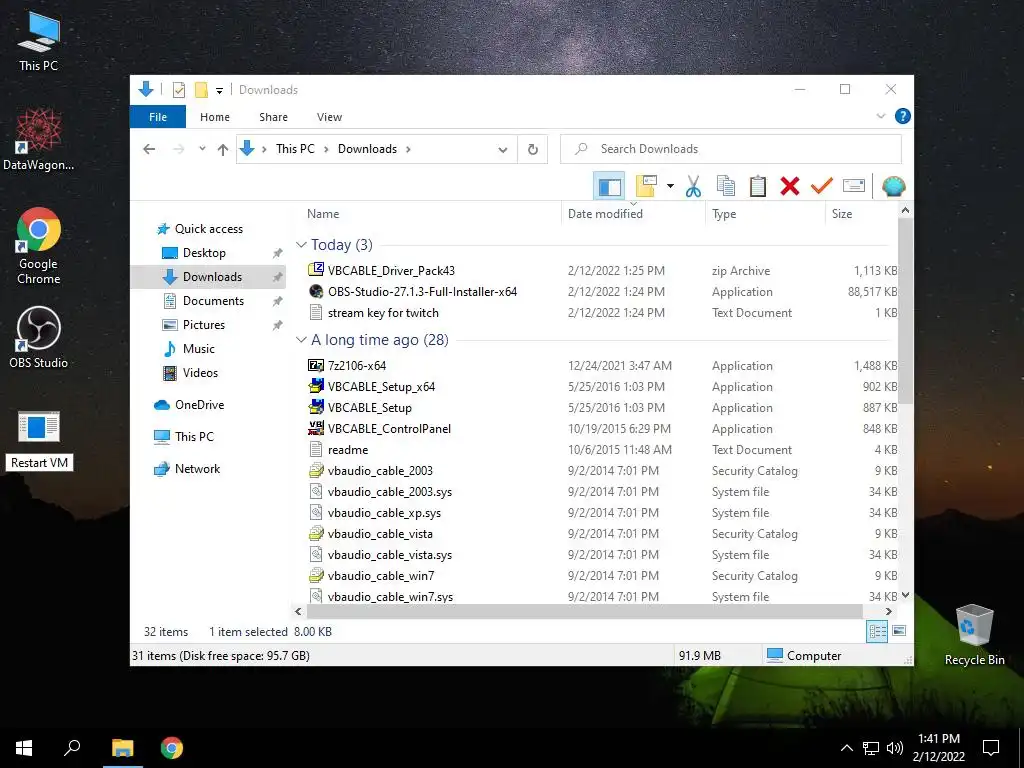Switch to details view button in status bar
The height and width of the screenshot is (768, 1024).
coord(876,631)
